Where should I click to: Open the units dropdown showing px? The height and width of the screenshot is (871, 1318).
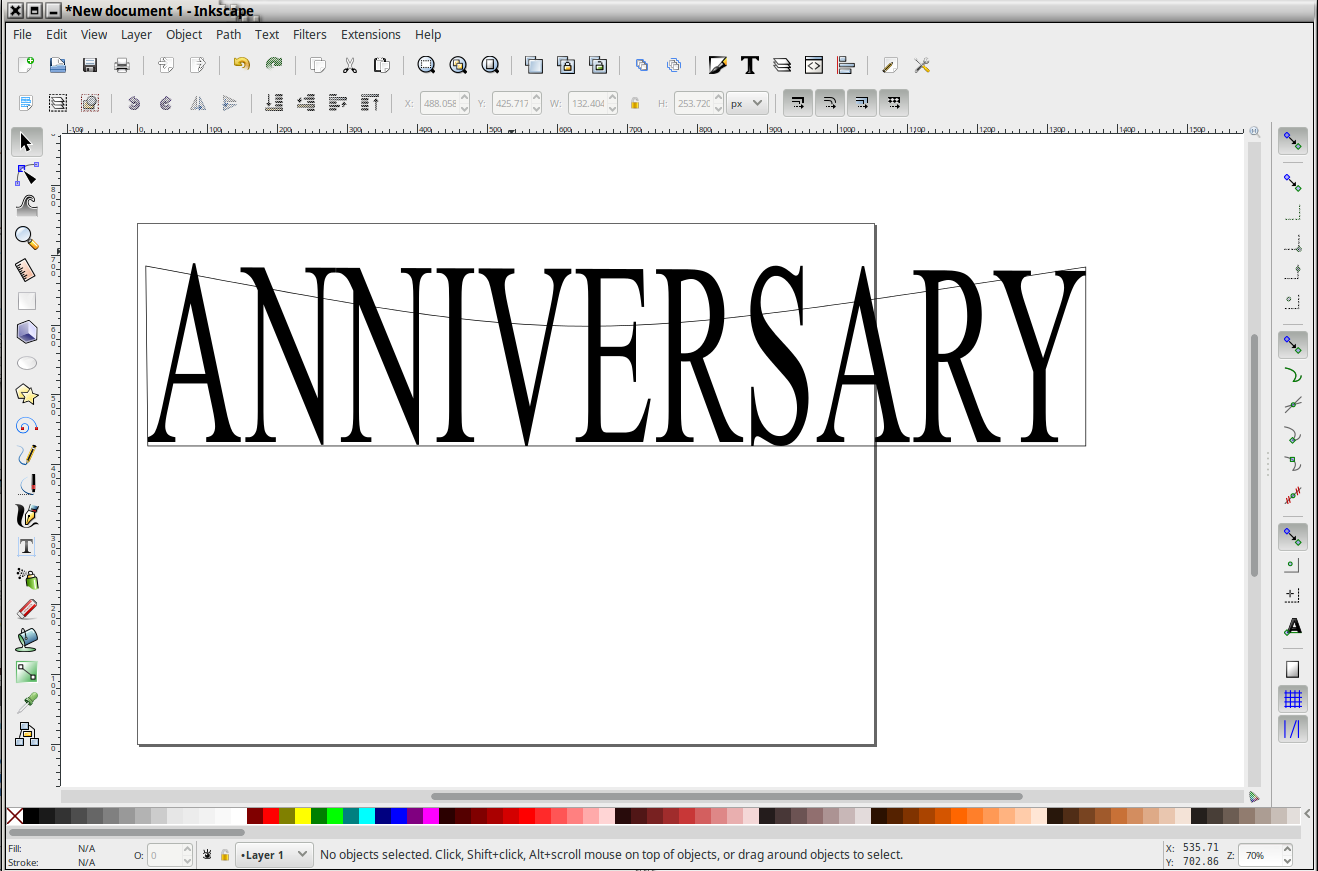pyautogui.click(x=746, y=103)
